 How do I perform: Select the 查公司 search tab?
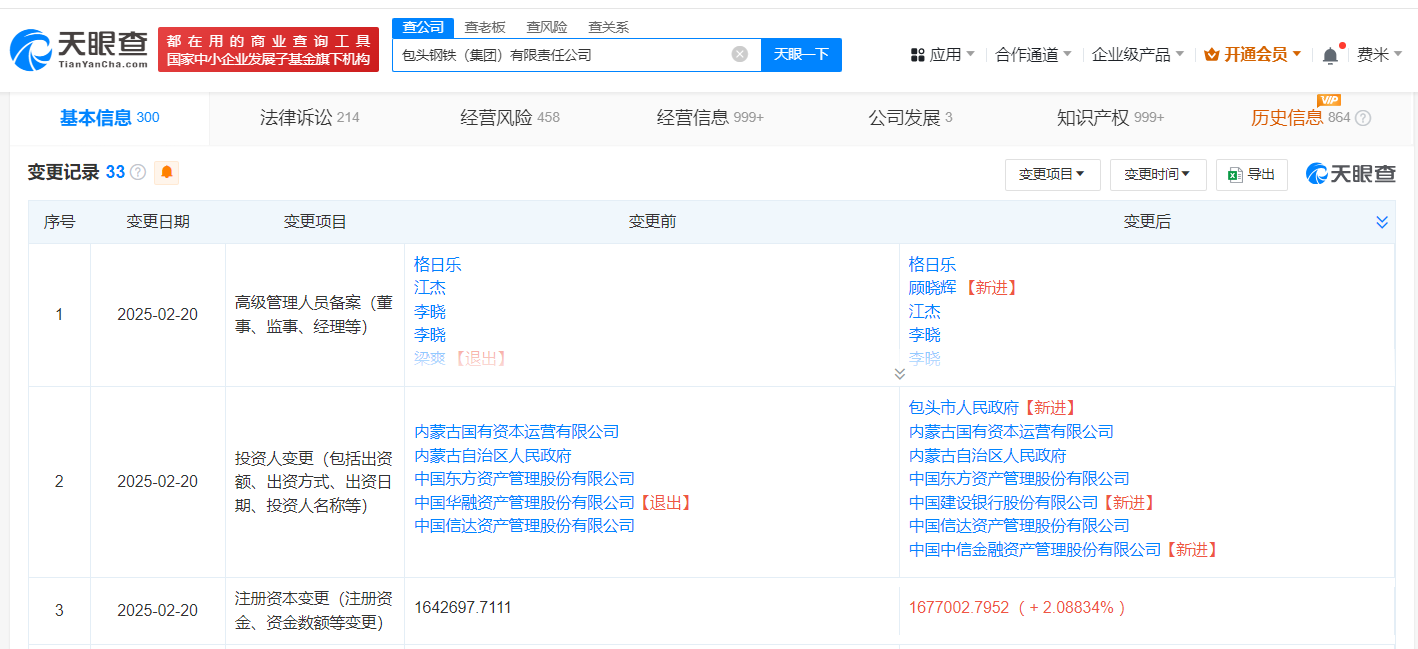click(x=423, y=28)
